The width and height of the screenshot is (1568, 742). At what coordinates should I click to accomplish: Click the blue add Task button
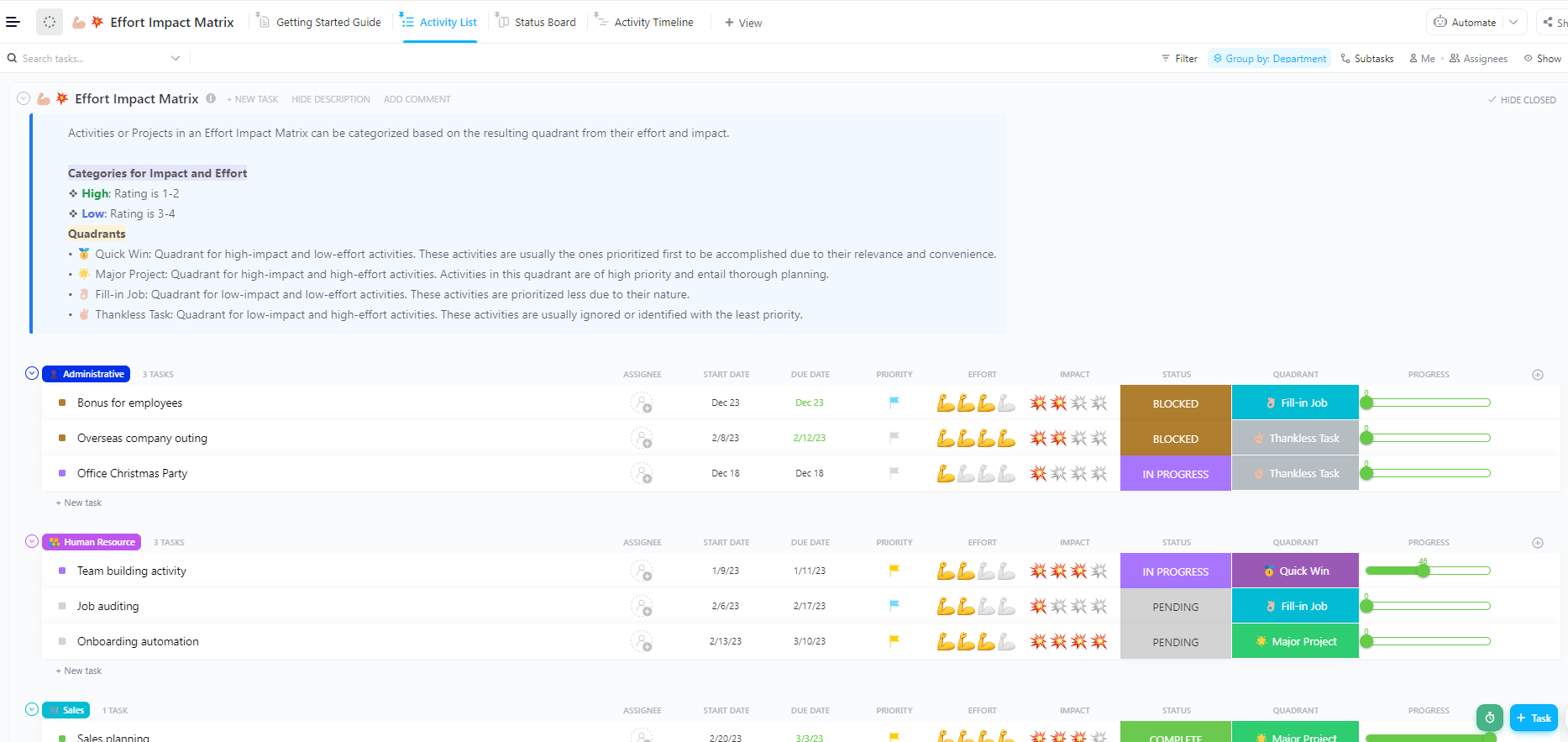(1534, 718)
